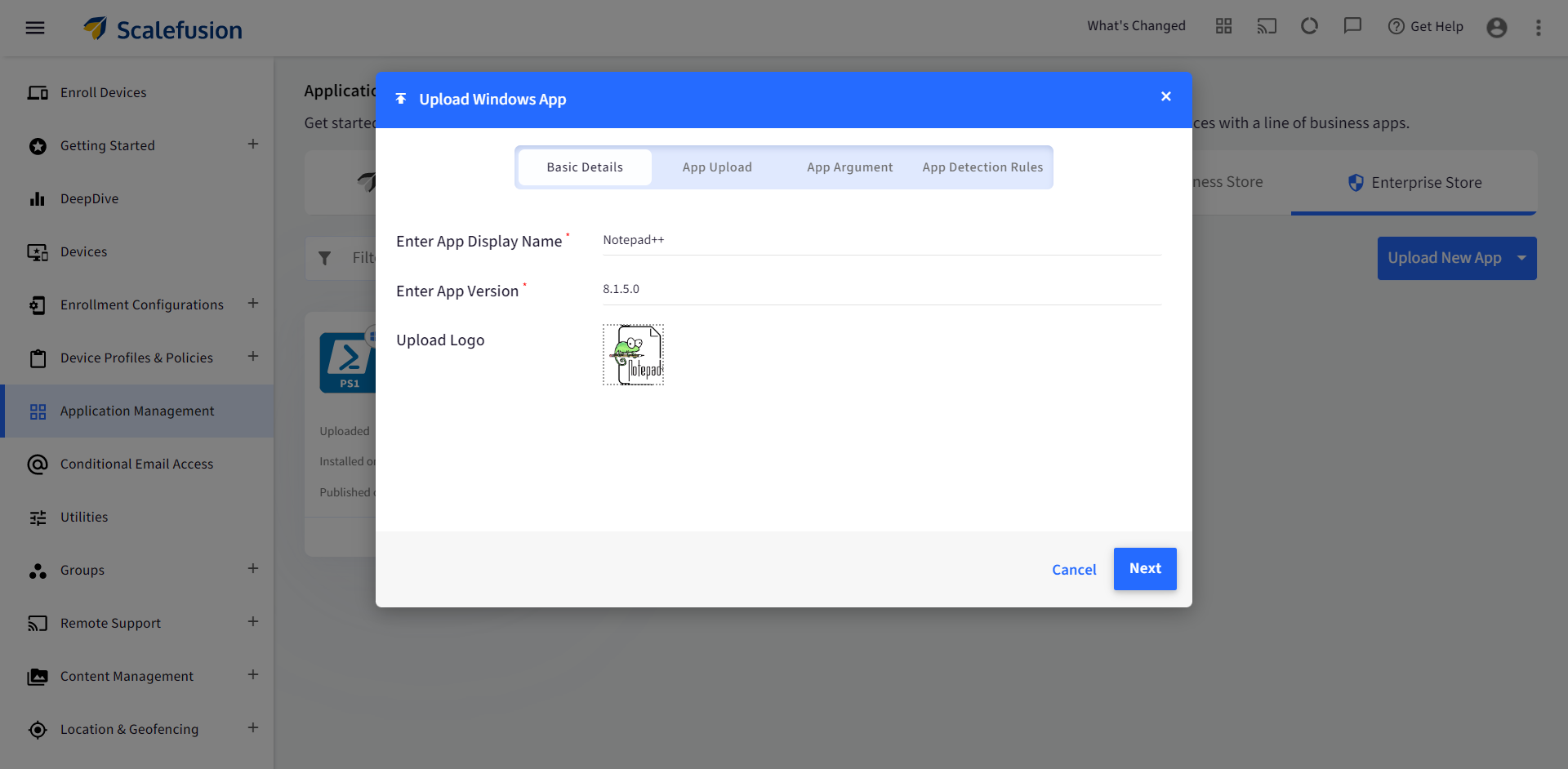Click the DeepDive bar chart icon

coord(38,199)
